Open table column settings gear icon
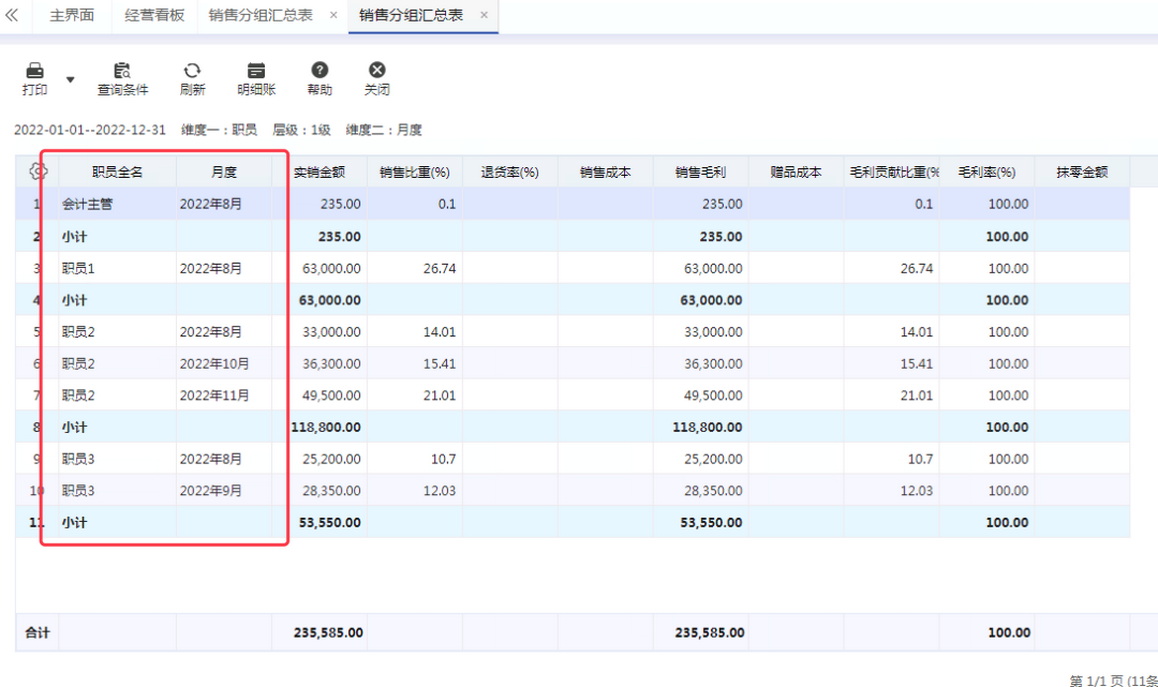 [x=38, y=171]
